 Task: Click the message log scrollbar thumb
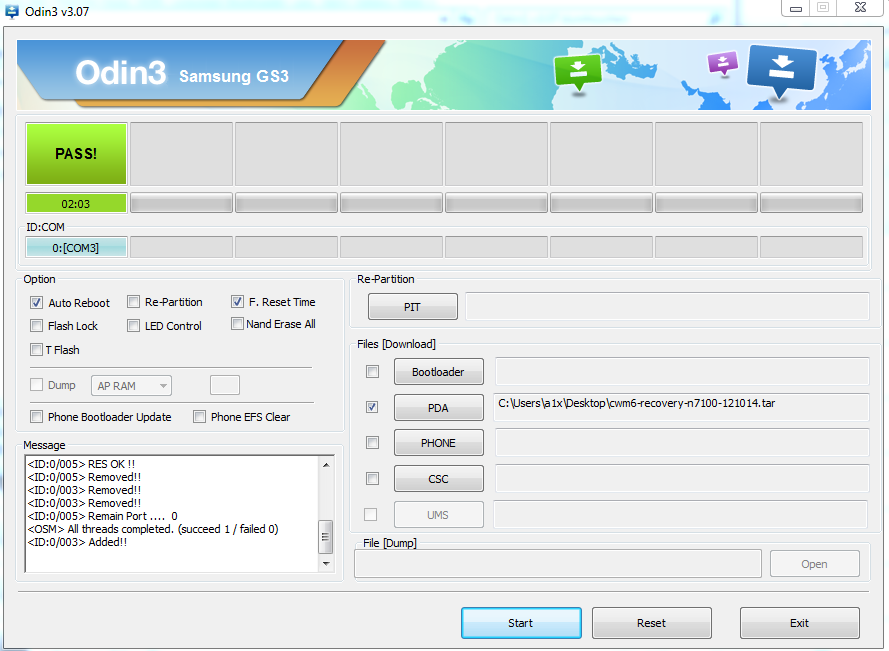pos(325,536)
